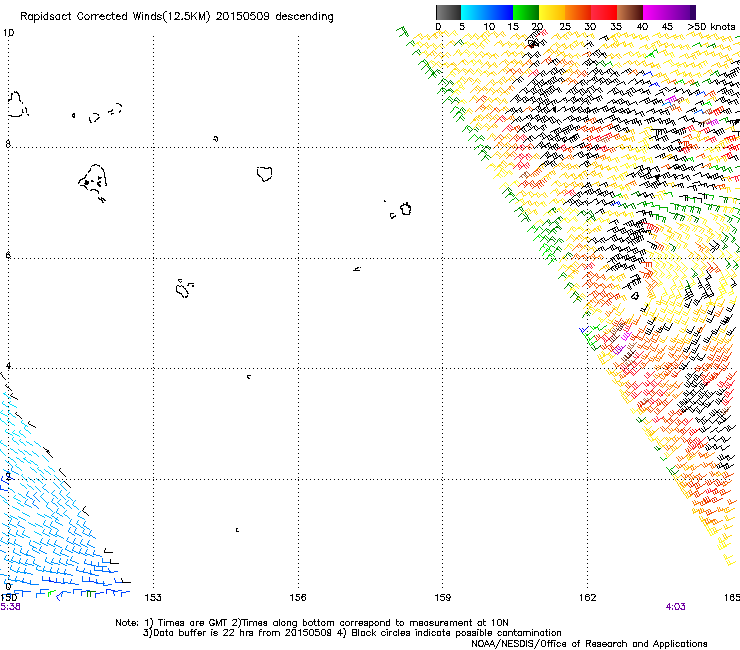Select legend label '45' under the color bar

pyautogui.click(x=667, y=27)
